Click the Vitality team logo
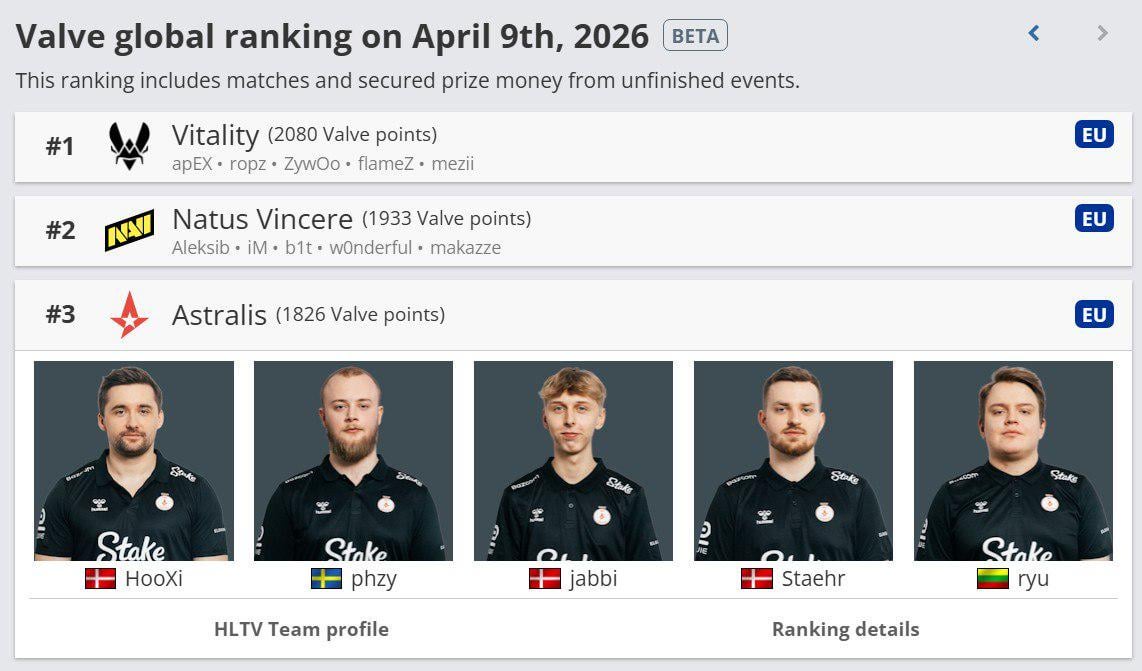1142x671 pixels. (x=129, y=146)
